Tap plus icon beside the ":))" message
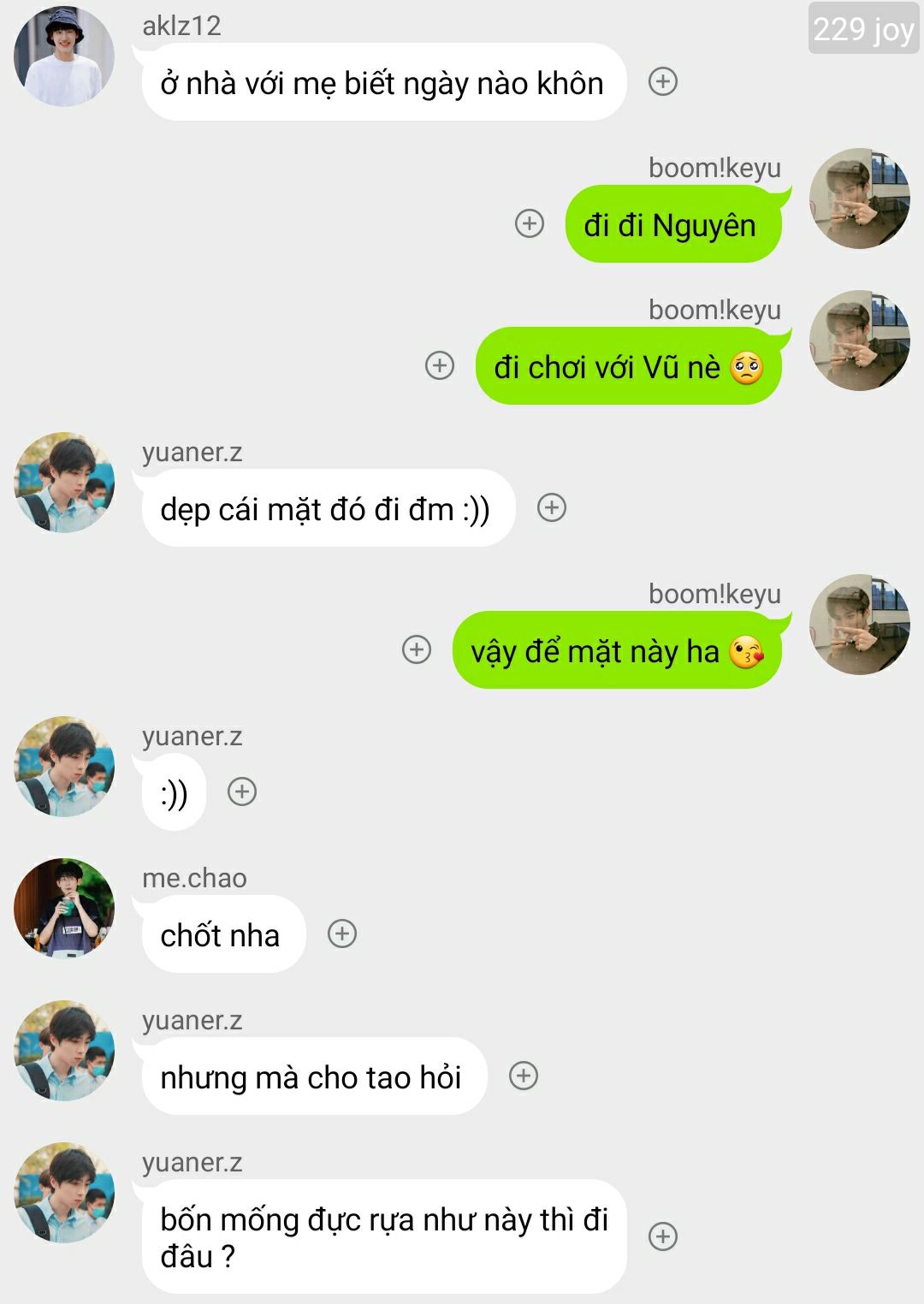Image resolution: width=924 pixels, height=1304 pixels. (x=242, y=791)
